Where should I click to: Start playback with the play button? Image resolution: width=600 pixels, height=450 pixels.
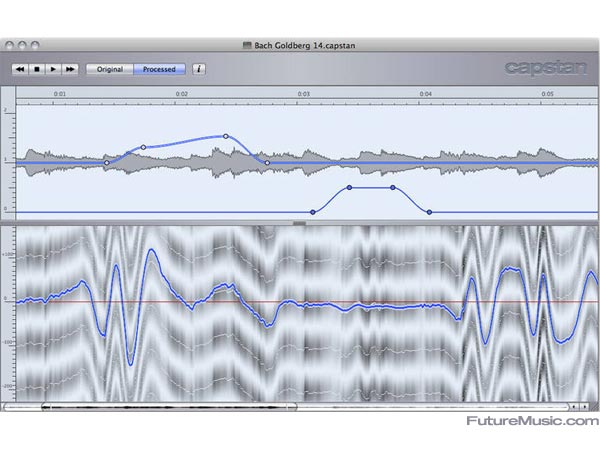point(54,69)
